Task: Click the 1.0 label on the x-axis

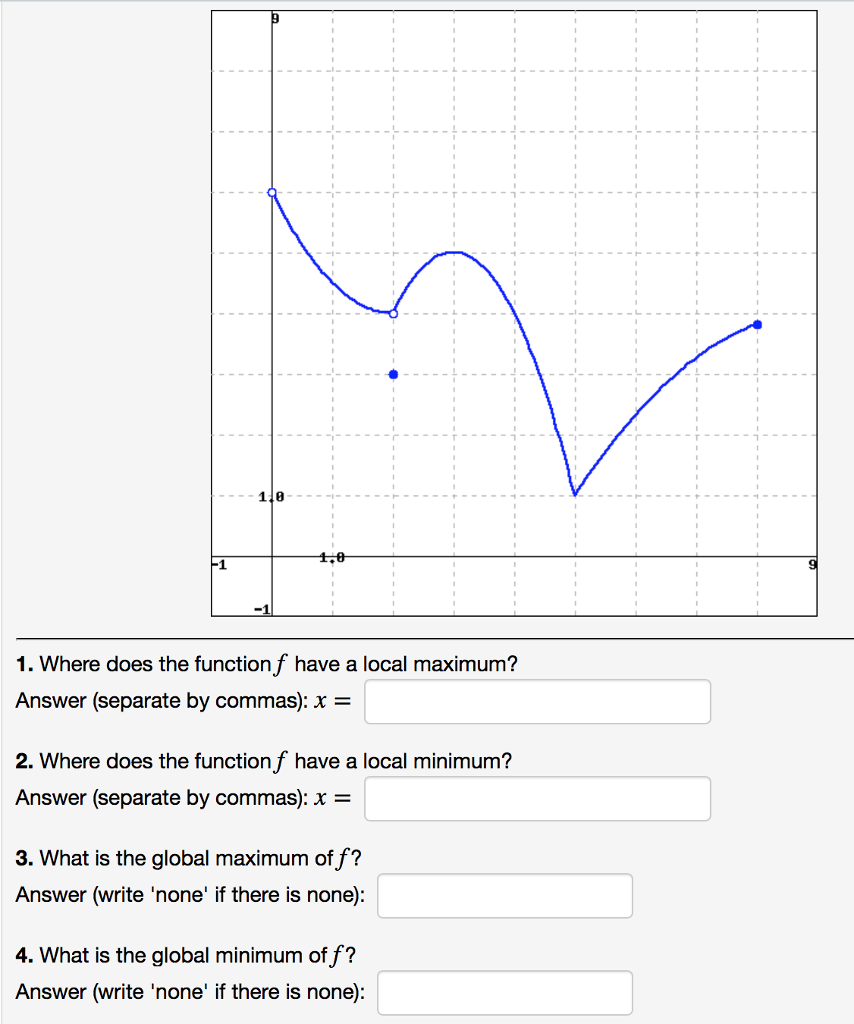Action: pos(331,557)
